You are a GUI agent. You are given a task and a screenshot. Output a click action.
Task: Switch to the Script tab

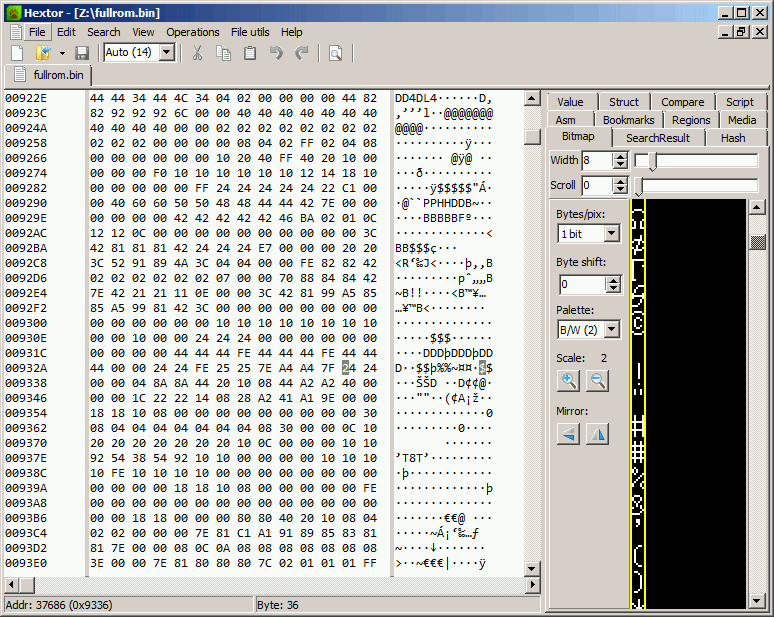click(739, 102)
